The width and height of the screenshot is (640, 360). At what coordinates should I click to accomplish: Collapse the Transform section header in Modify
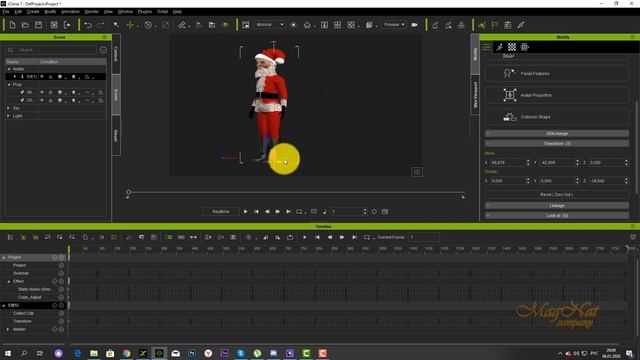pos(557,144)
